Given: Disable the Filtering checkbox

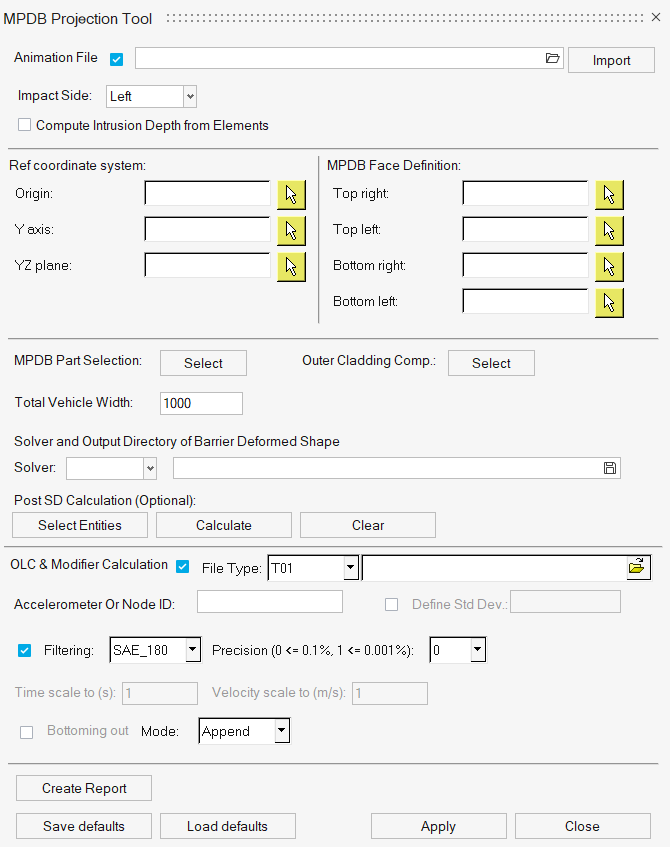Looking at the screenshot, I should pos(24,650).
